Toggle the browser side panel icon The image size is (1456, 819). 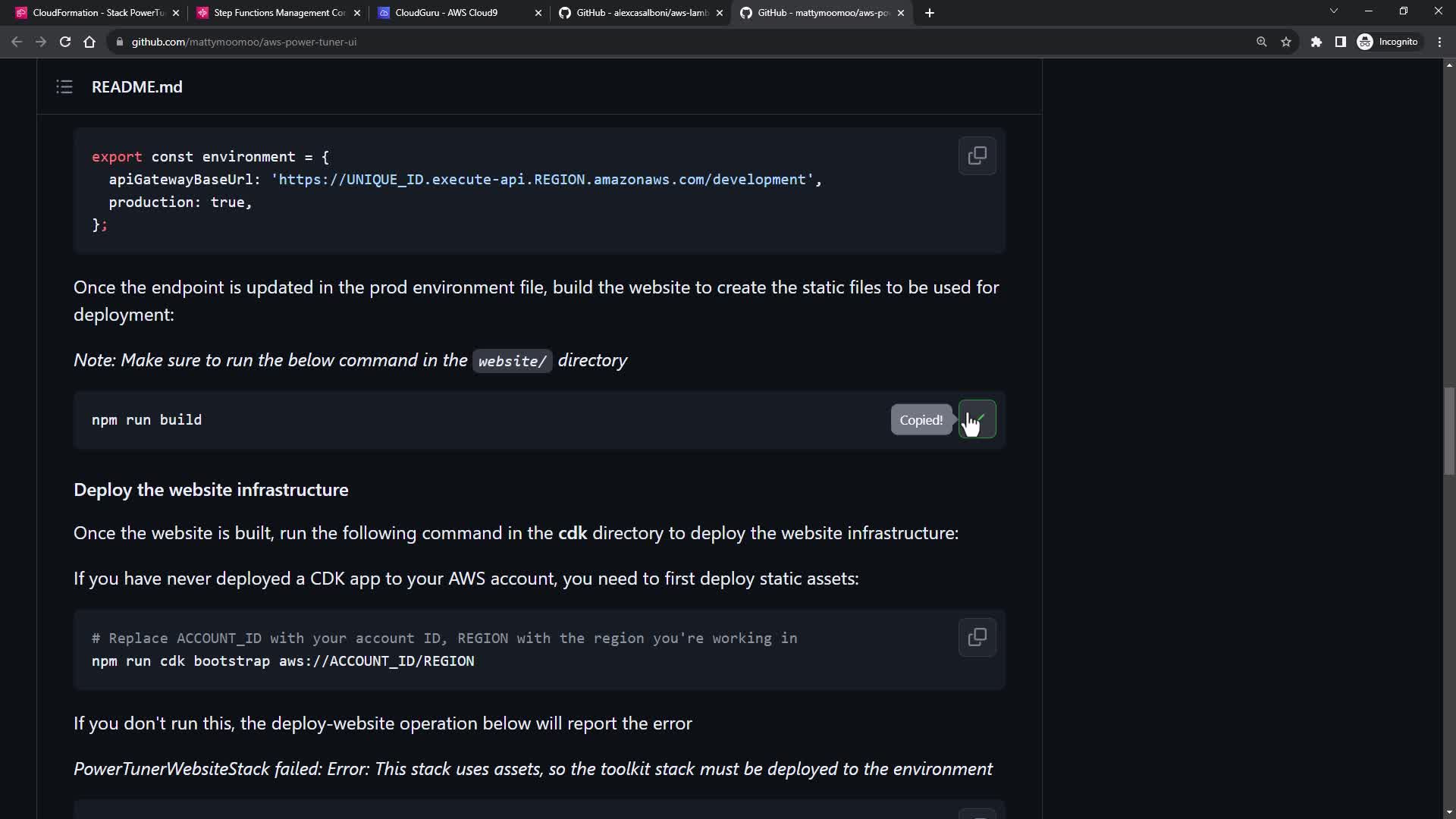[x=1341, y=42]
